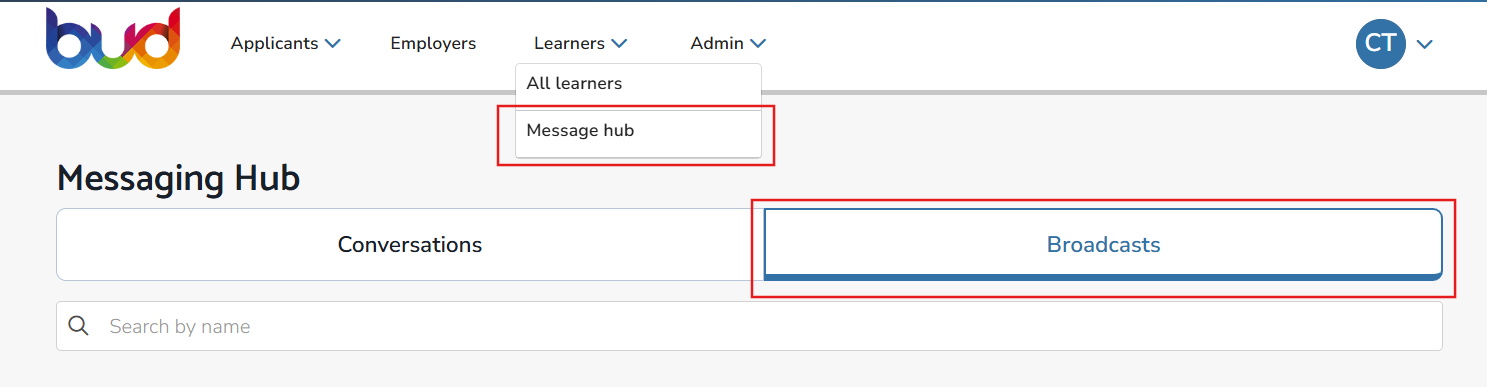The image size is (1487, 387).
Task: Switch to the Conversations tab
Action: (410, 244)
